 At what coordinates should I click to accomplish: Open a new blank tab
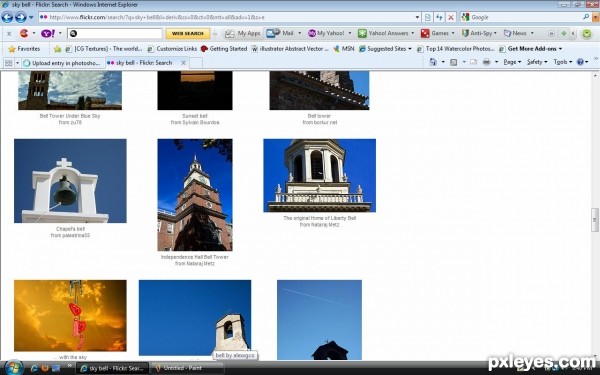pyautogui.click(x=196, y=63)
